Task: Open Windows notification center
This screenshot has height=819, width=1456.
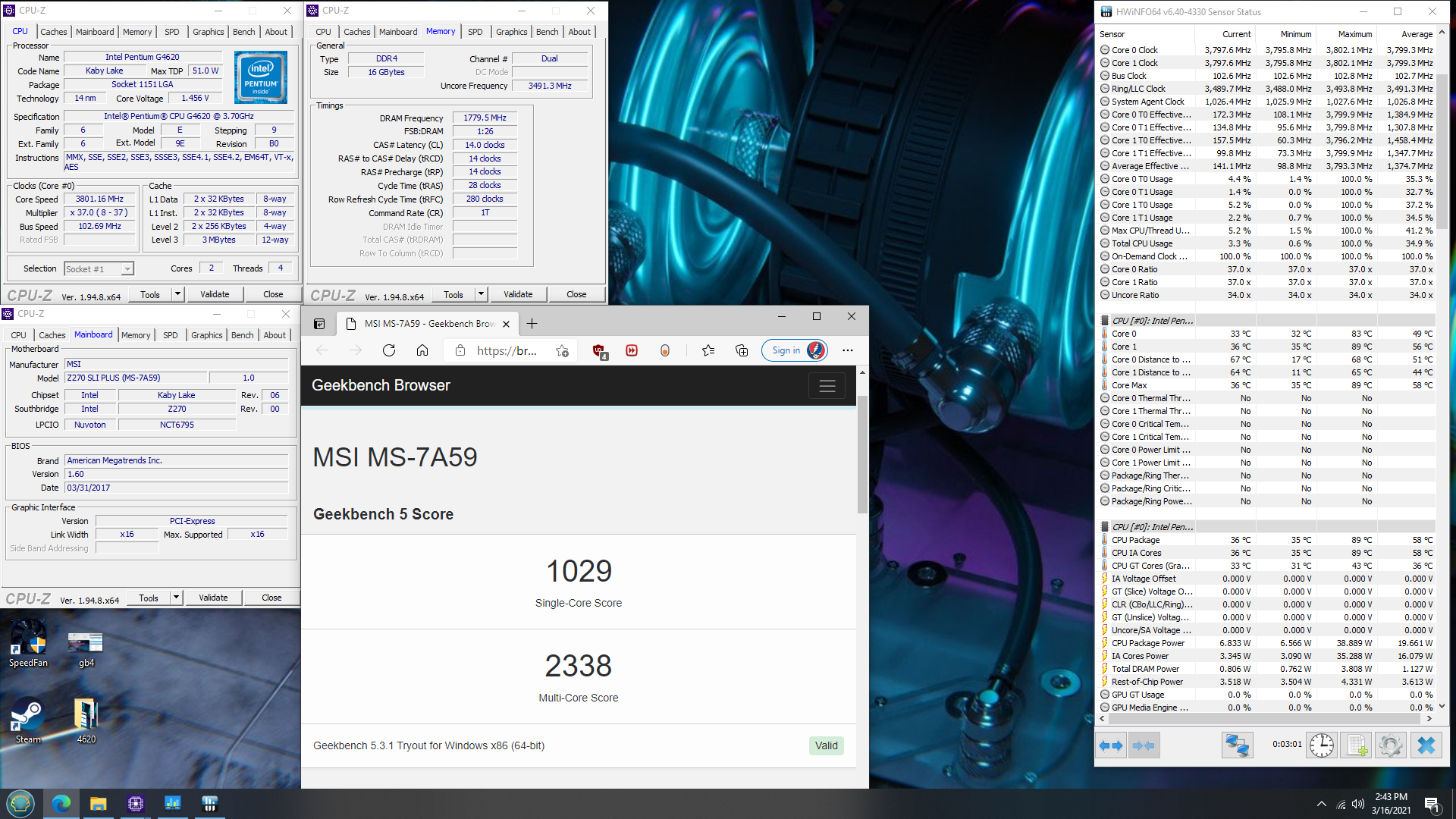Action: click(x=1432, y=803)
